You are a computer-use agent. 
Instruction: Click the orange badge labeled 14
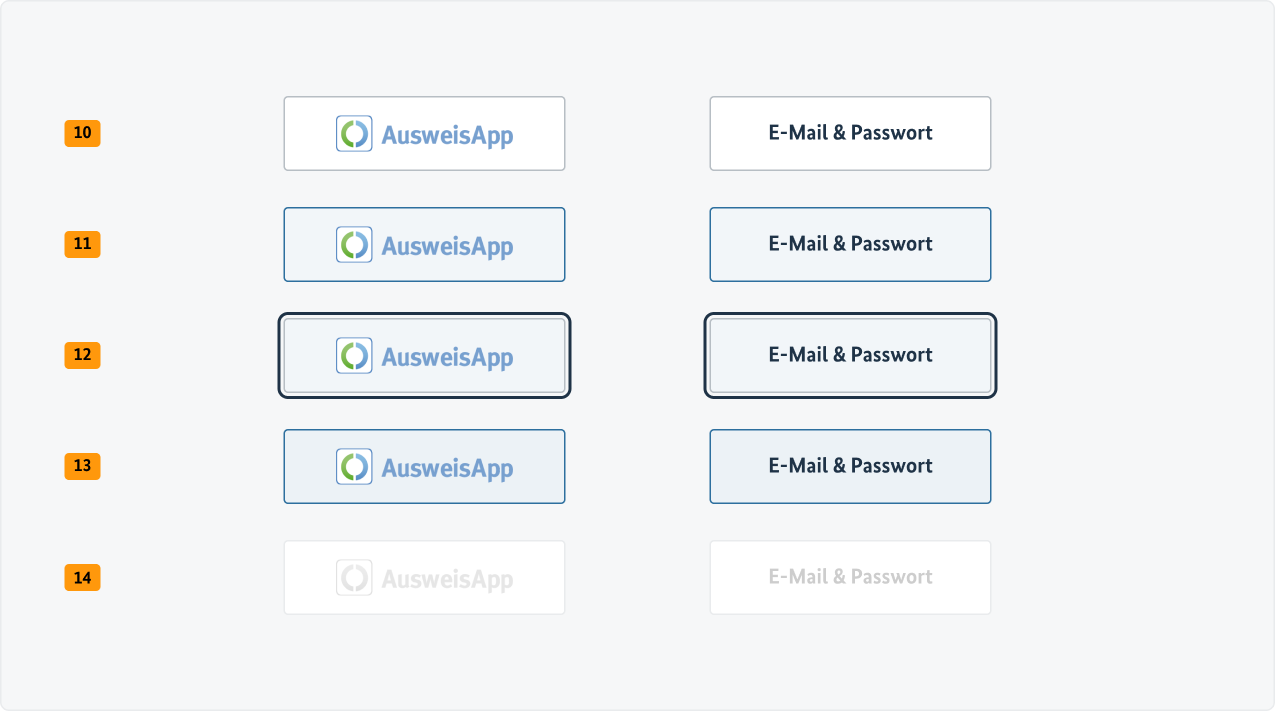[83, 577]
